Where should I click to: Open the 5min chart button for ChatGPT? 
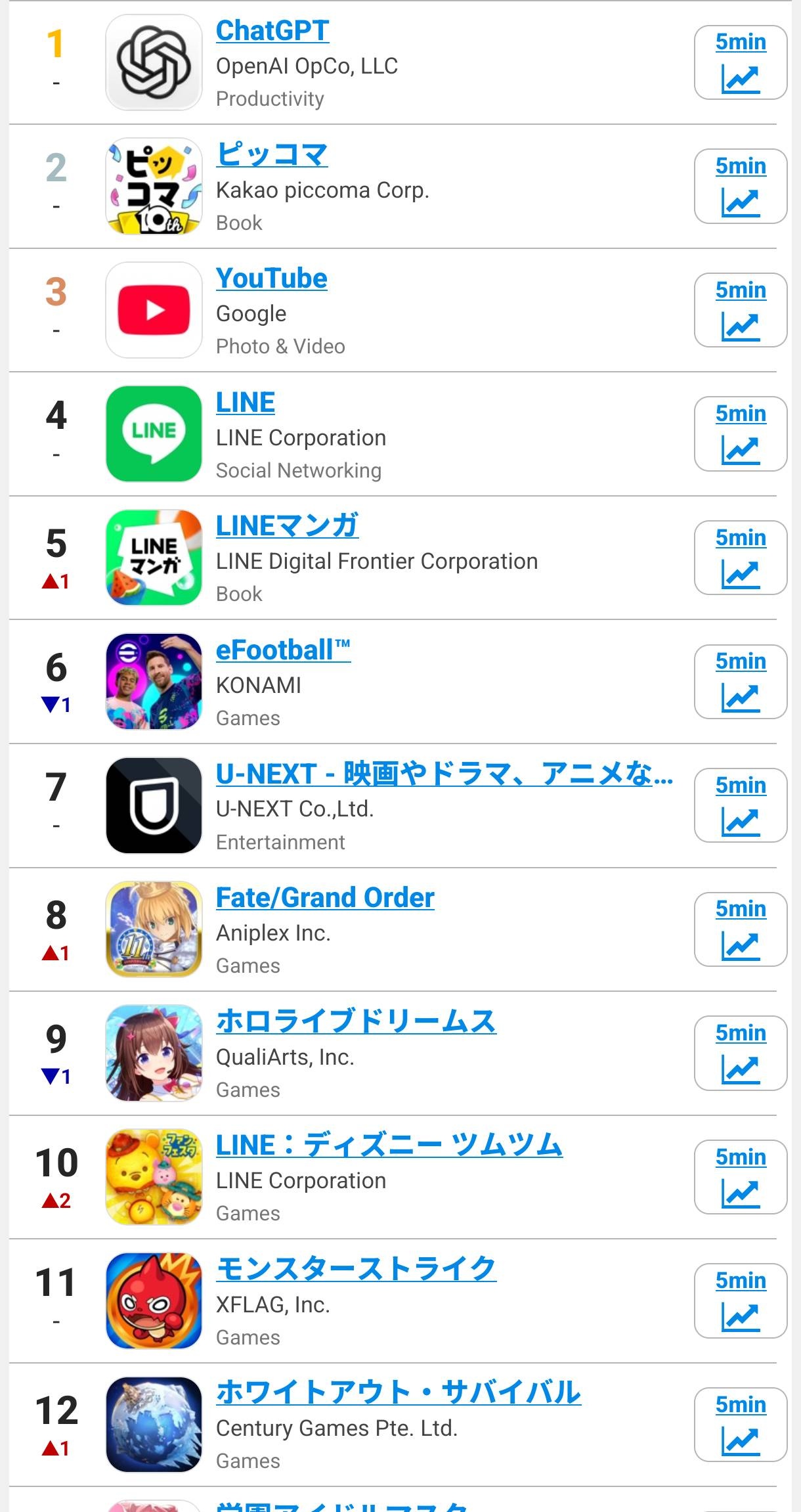[x=741, y=62]
